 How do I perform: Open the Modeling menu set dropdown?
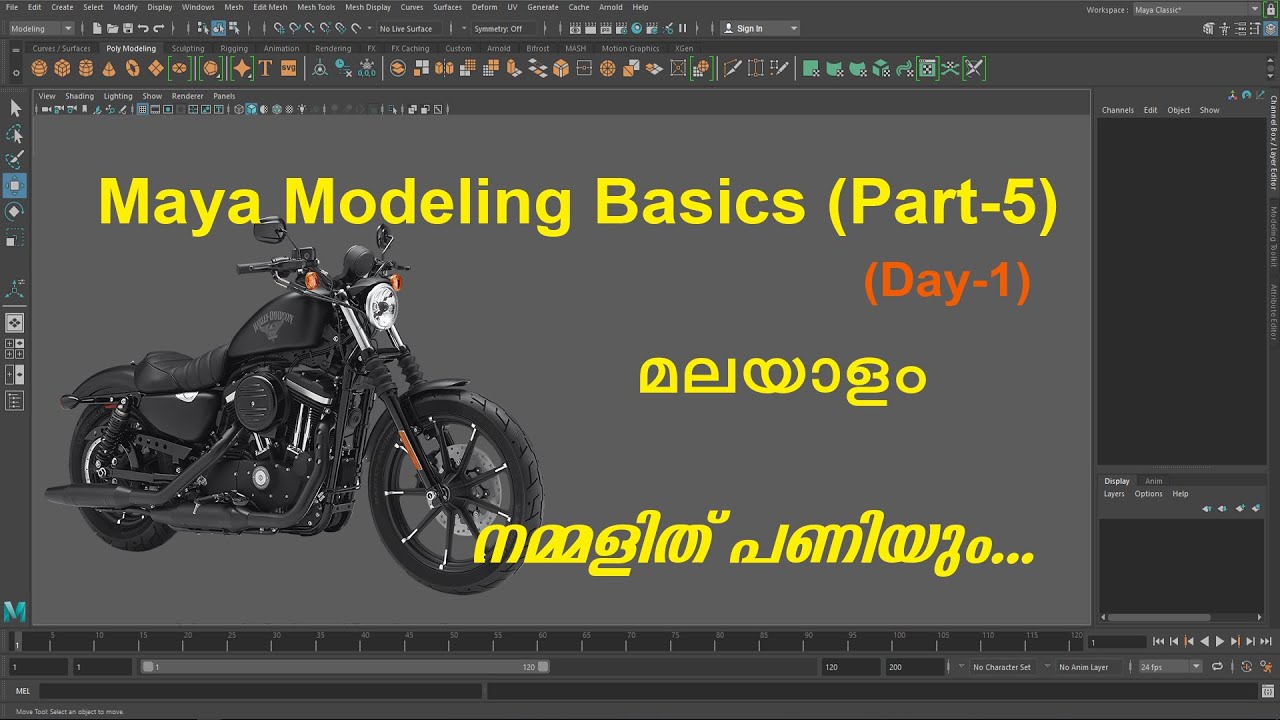(x=40, y=28)
